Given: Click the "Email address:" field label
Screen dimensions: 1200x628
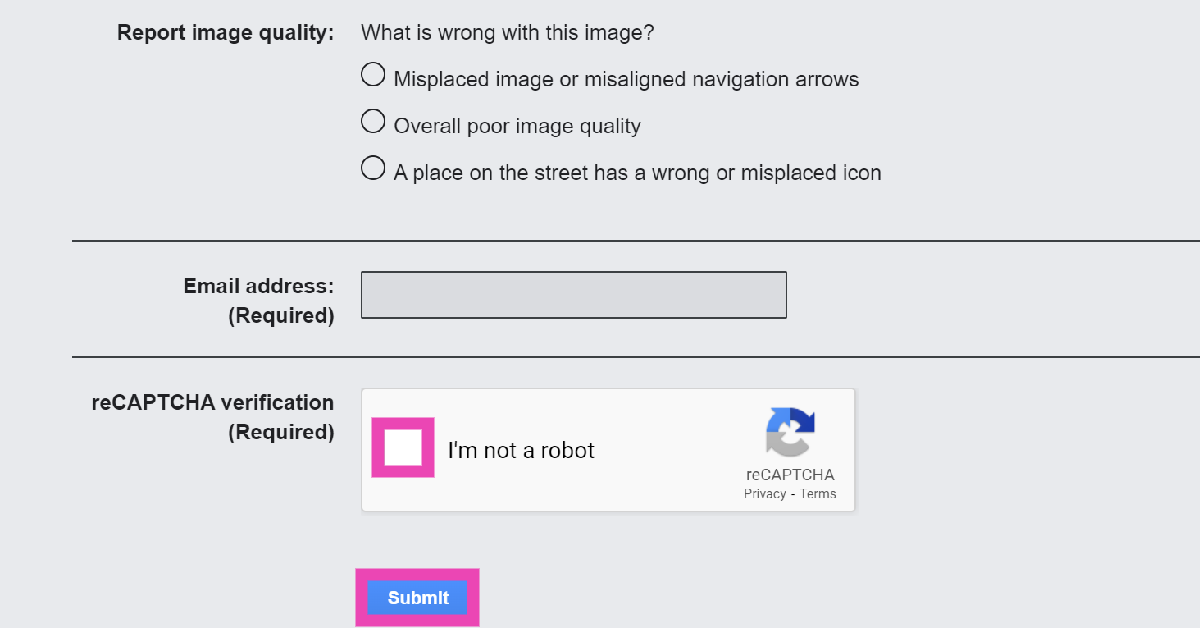Looking at the screenshot, I should point(258,286).
